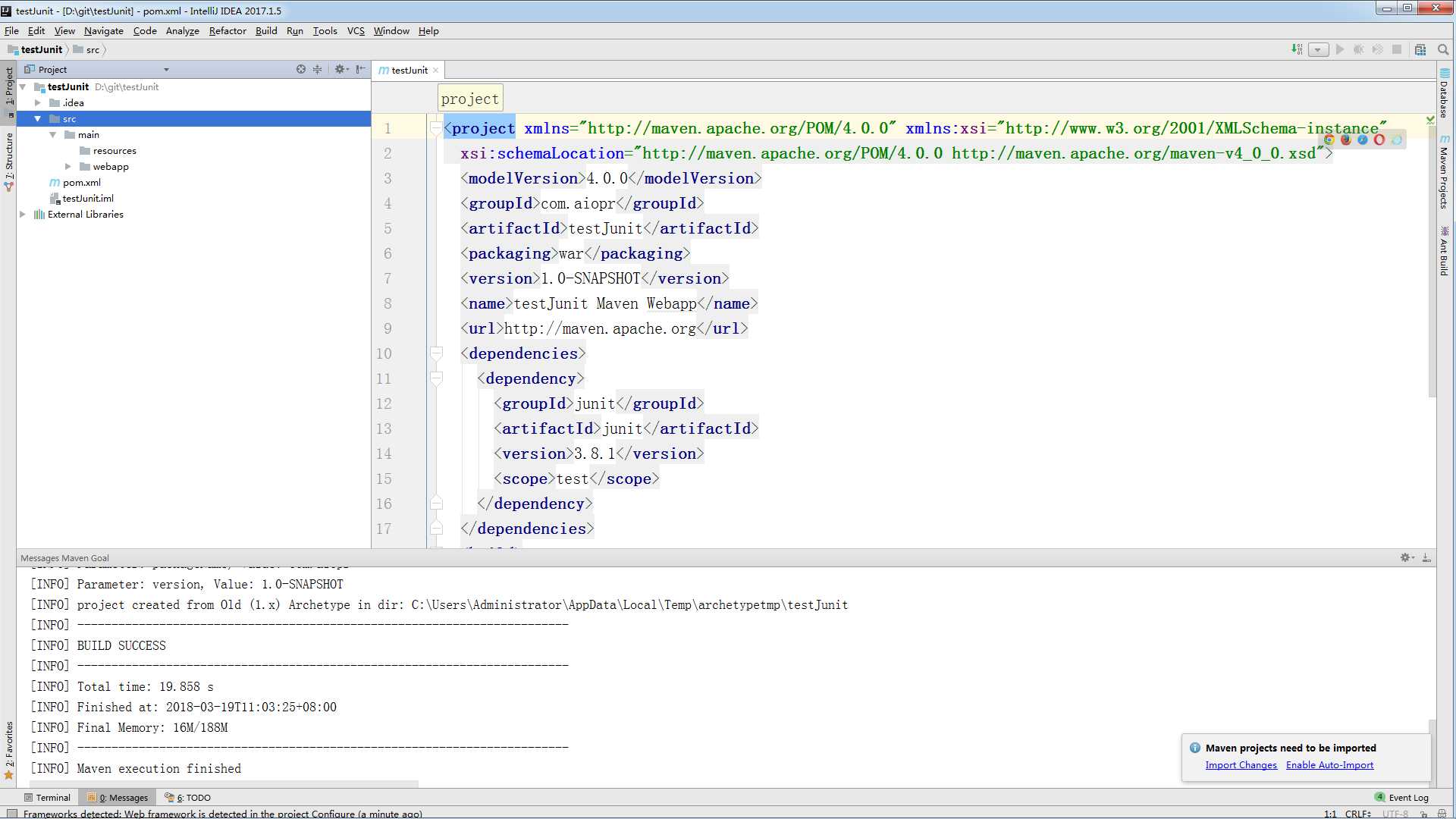Image resolution: width=1456 pixels, height=819 pixels.
Task: Open the VCS menu
Action: pyautogui.click(x=356, y=30)
